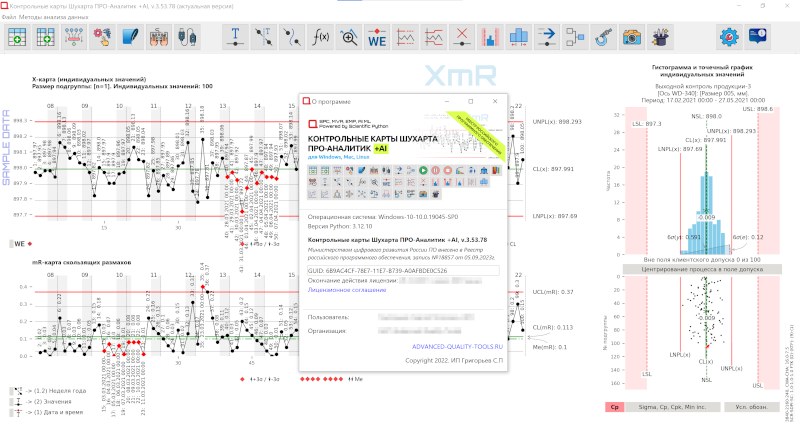Toggle WE Western Electric rules
Viewport: 800px width, 428px height.
click(377, 37)
